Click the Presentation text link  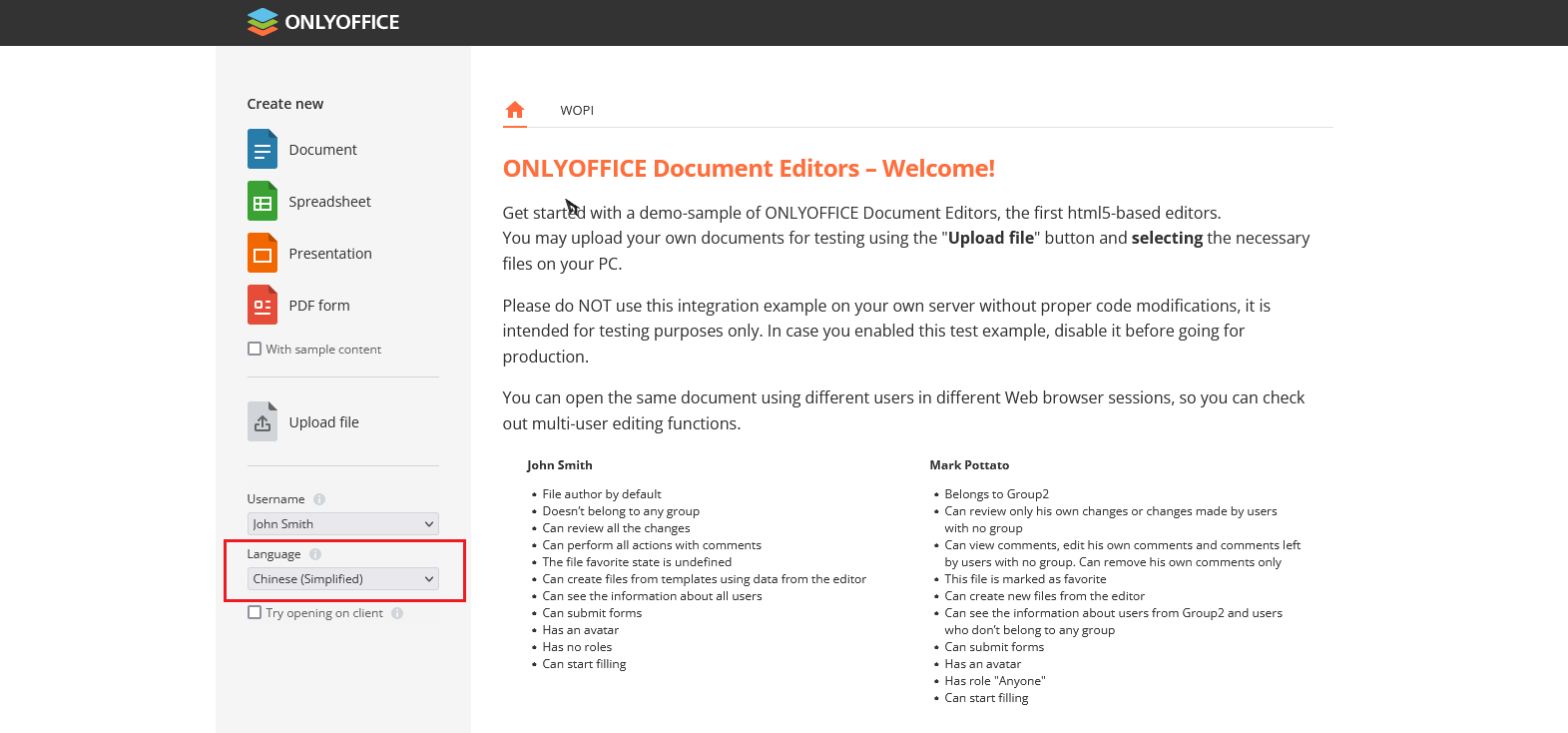330,254
